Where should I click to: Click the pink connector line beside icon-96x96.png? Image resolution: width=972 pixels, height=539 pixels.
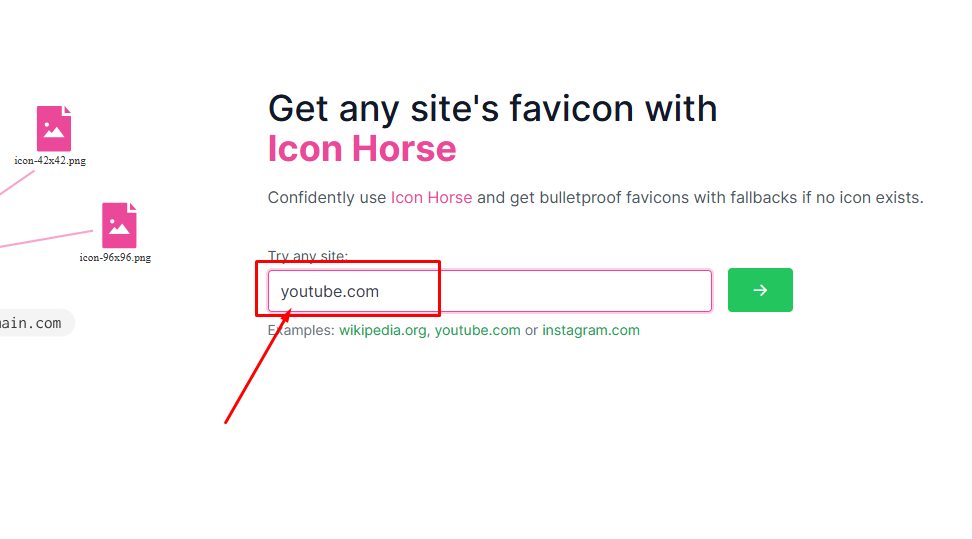click(x=46, y=239)
